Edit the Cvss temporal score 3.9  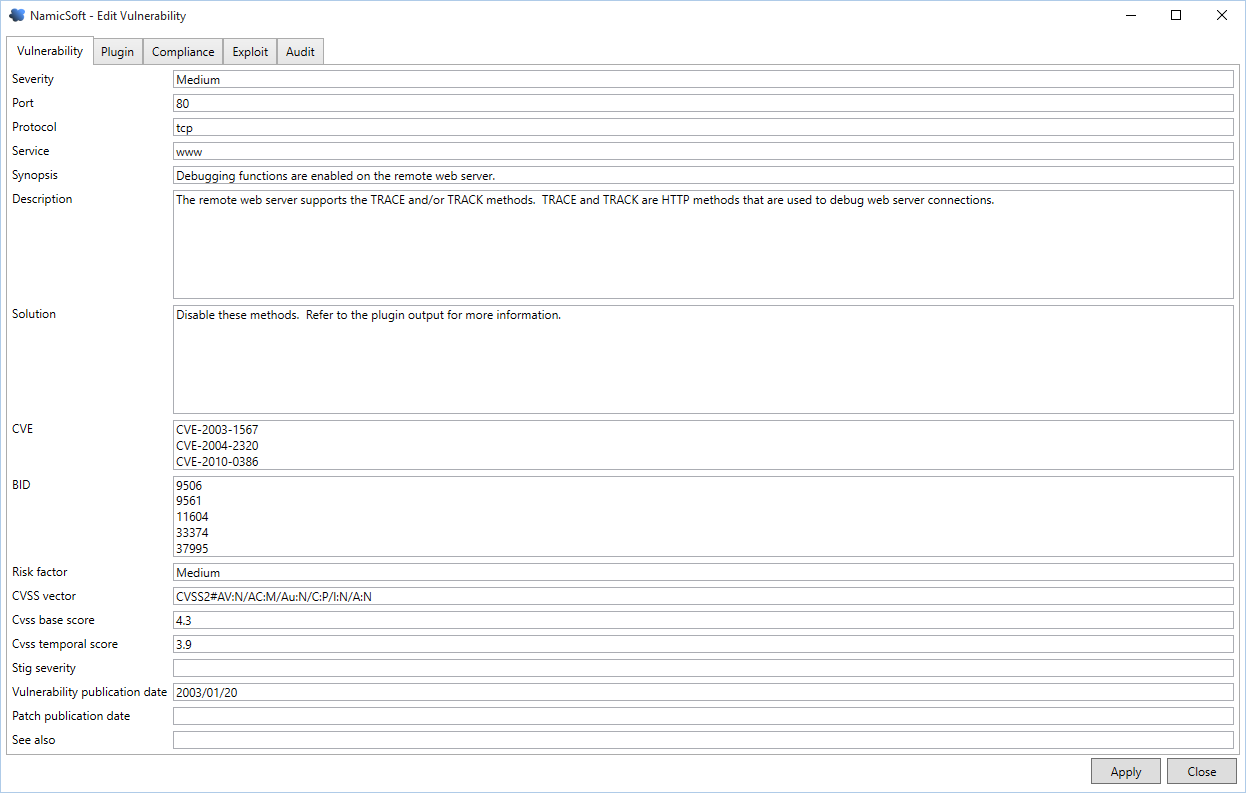(x=703, y=644)
